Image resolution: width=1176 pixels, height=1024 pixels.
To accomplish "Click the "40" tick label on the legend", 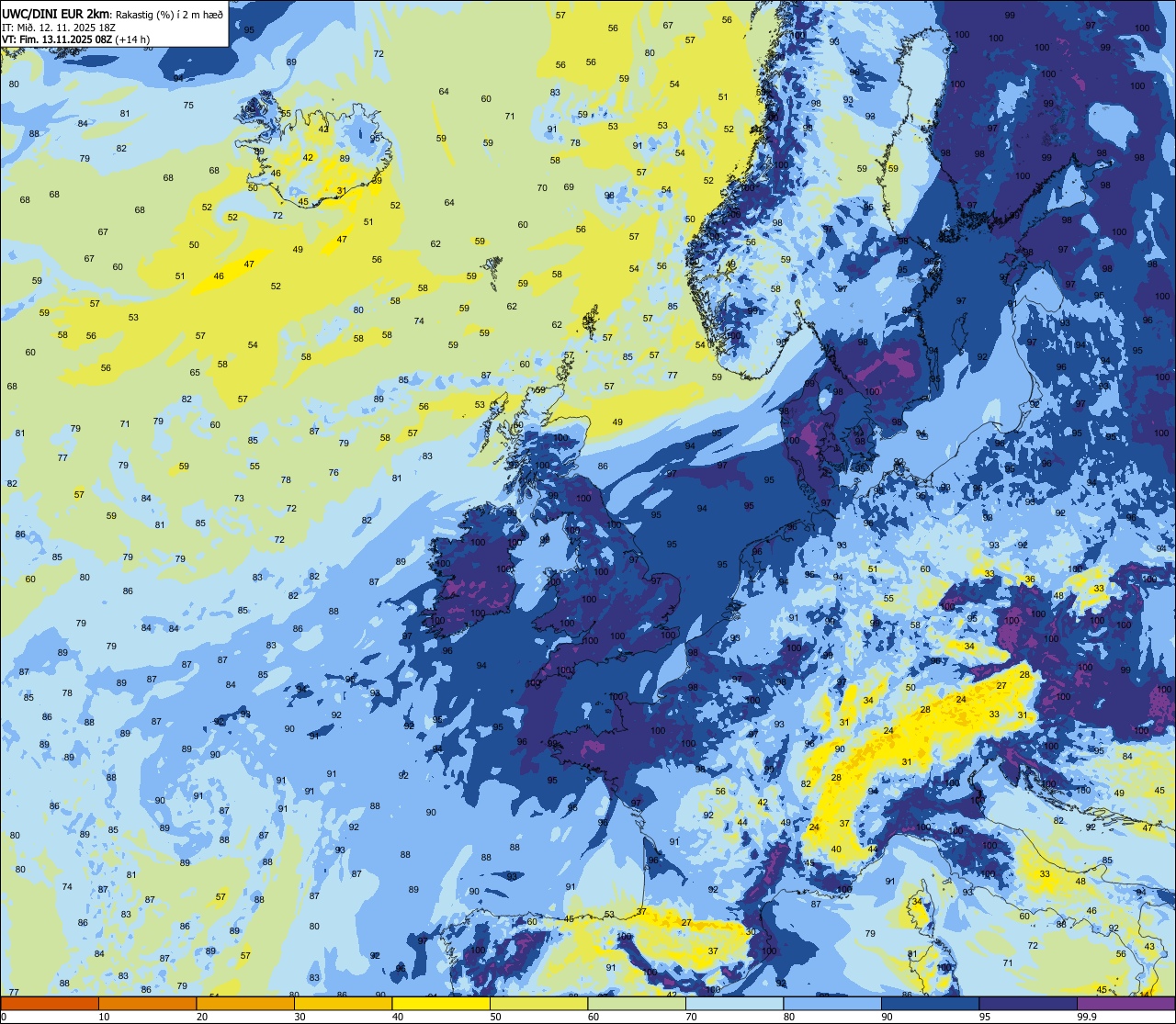I will pyautogui.click(x=398, y=1017).
